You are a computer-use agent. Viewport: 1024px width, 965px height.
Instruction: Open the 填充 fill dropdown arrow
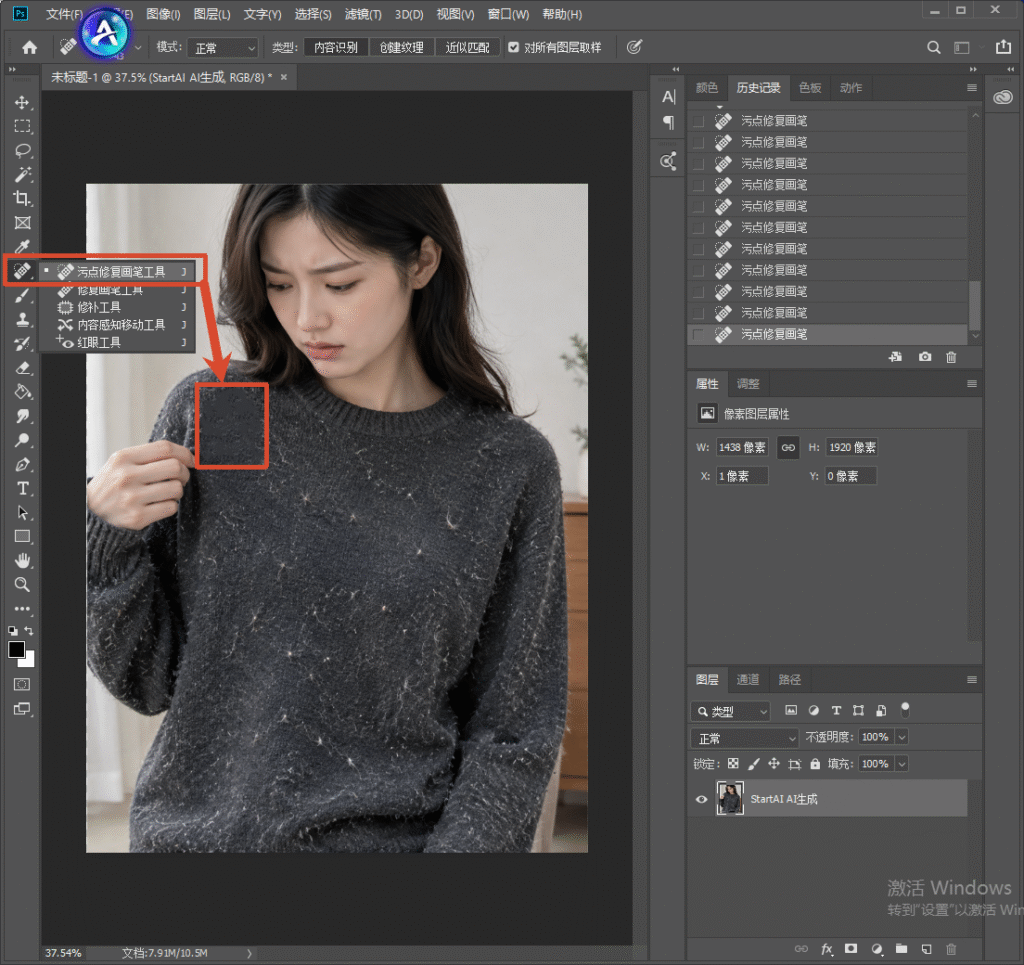(x=902, y=764)
